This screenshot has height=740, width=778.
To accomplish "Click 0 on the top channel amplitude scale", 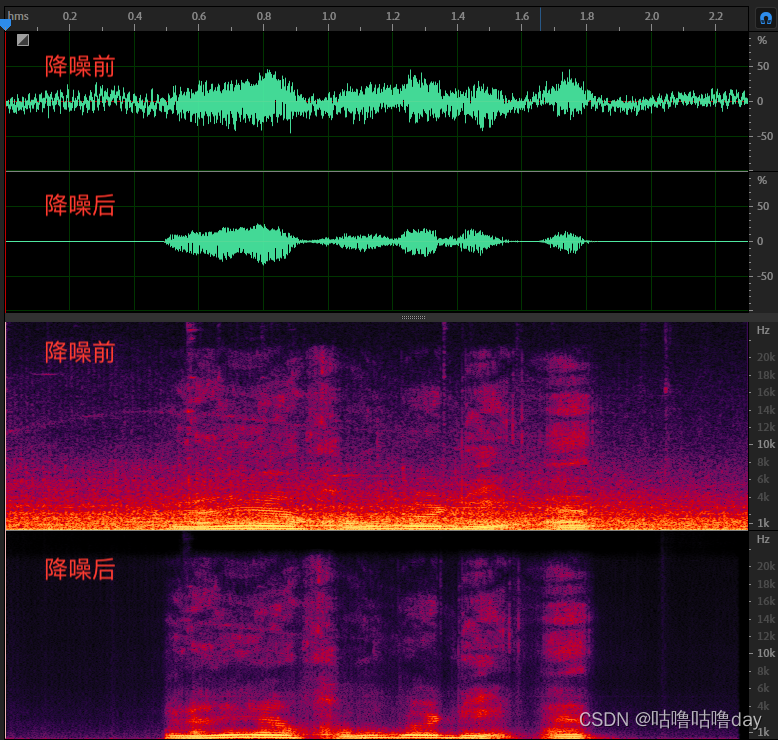I will click(760, 101).
